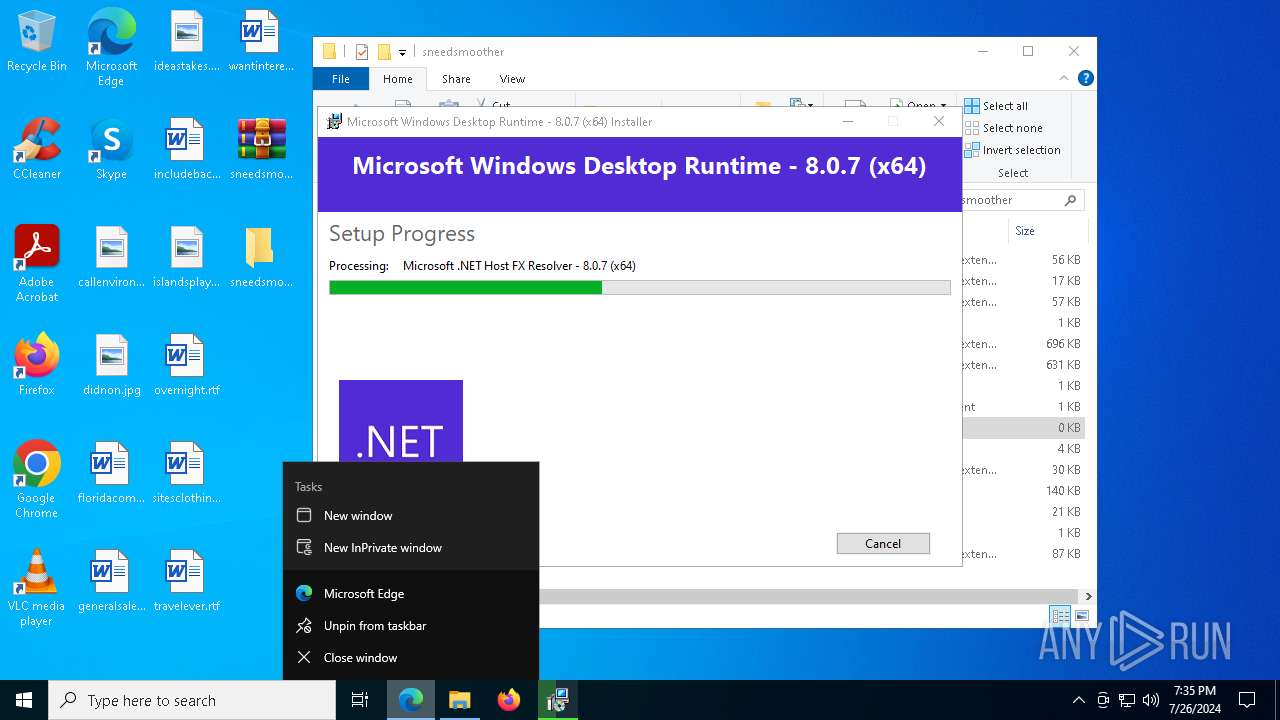Click the setup progress bar

tap(640, 288)
